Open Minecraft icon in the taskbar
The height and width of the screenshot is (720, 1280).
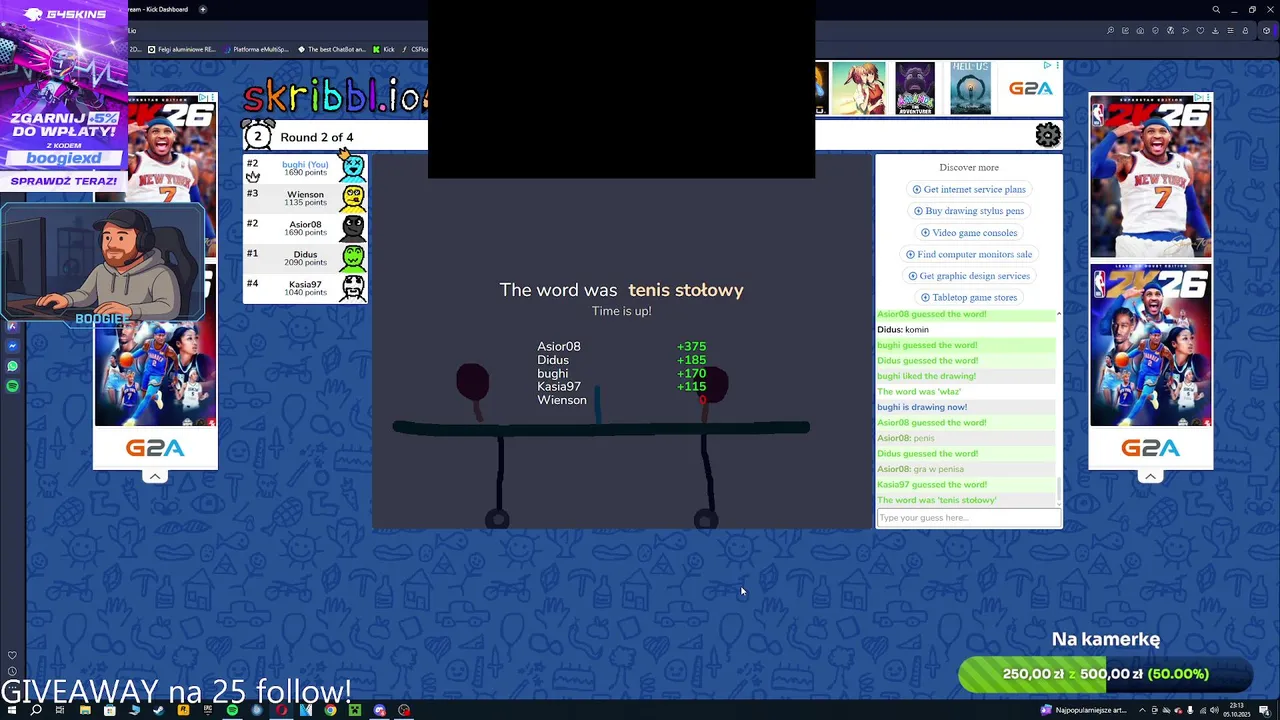[x=354, y=710]
